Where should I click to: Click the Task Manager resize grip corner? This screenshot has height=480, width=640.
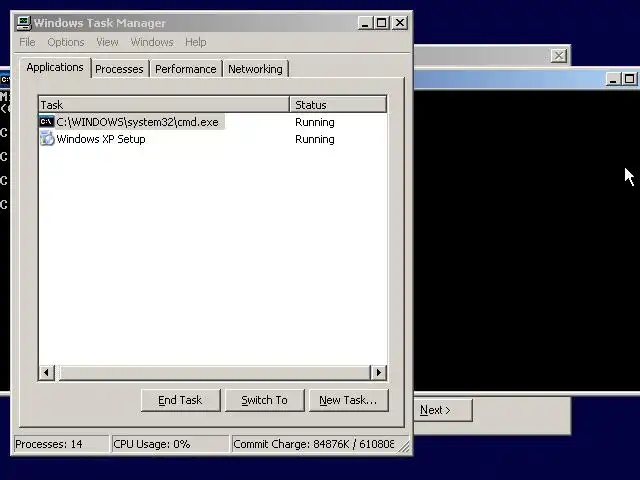pos(404,447)
